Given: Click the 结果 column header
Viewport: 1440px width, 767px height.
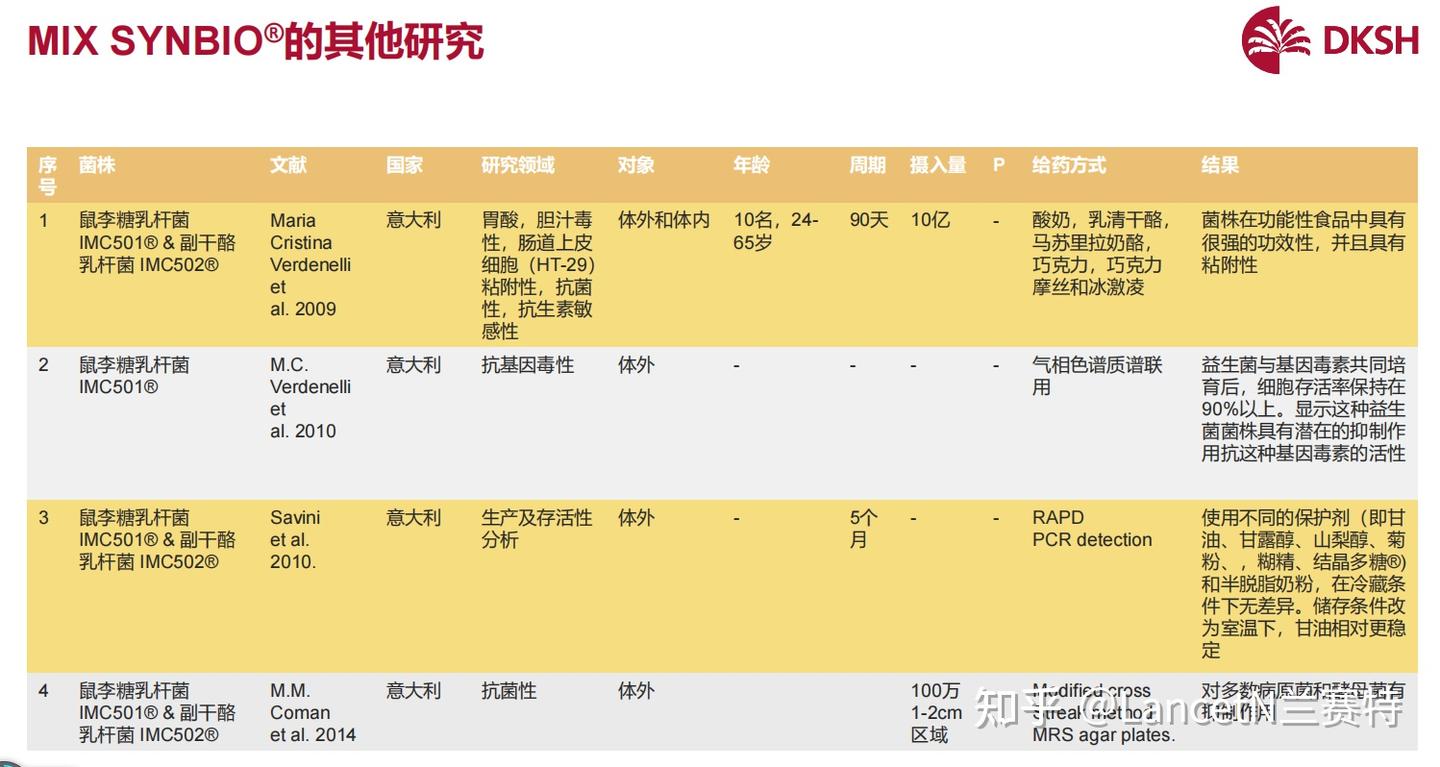Looking at the screenshot, I should [x=1220, y=165].
